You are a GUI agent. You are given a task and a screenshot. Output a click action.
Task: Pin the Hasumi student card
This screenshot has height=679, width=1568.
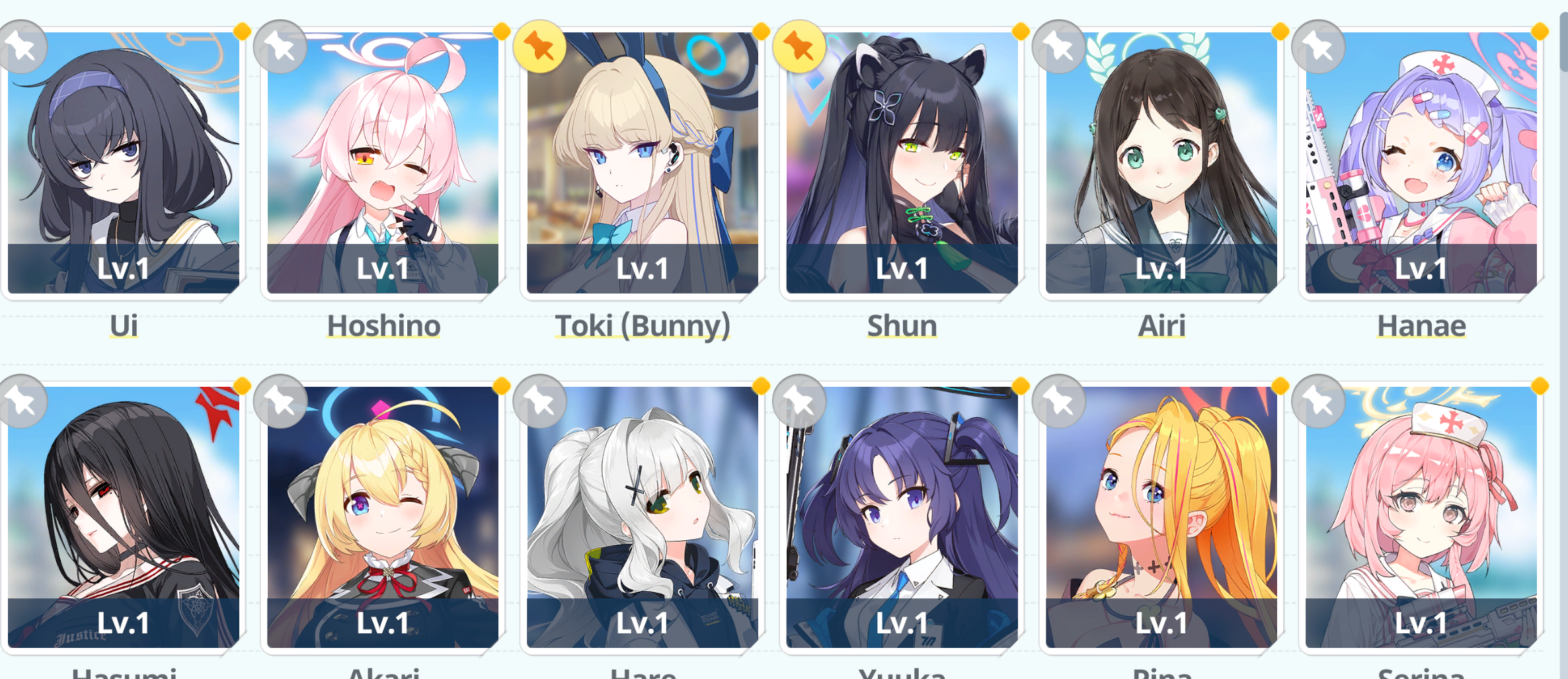click(22, 401)
